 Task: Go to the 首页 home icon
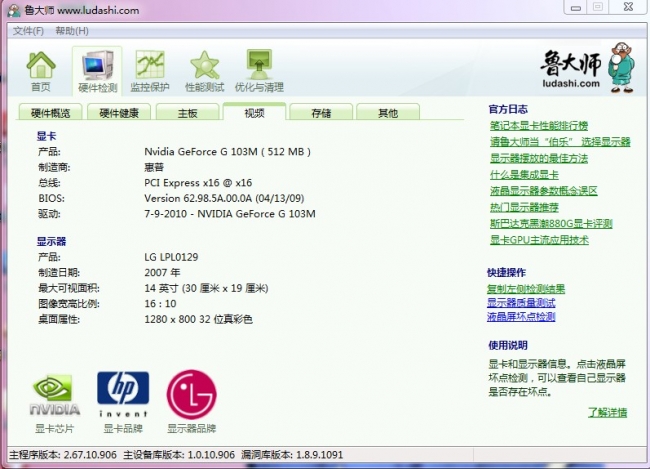click(x=40, y=70)
